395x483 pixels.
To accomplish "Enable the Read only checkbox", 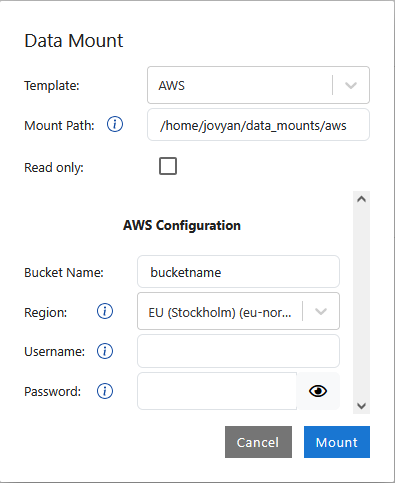I will click(168, 166).
